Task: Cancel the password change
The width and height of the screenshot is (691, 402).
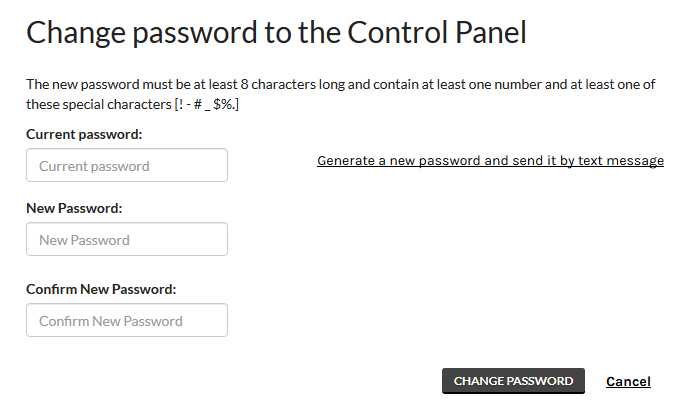Action: pos(628,382)
